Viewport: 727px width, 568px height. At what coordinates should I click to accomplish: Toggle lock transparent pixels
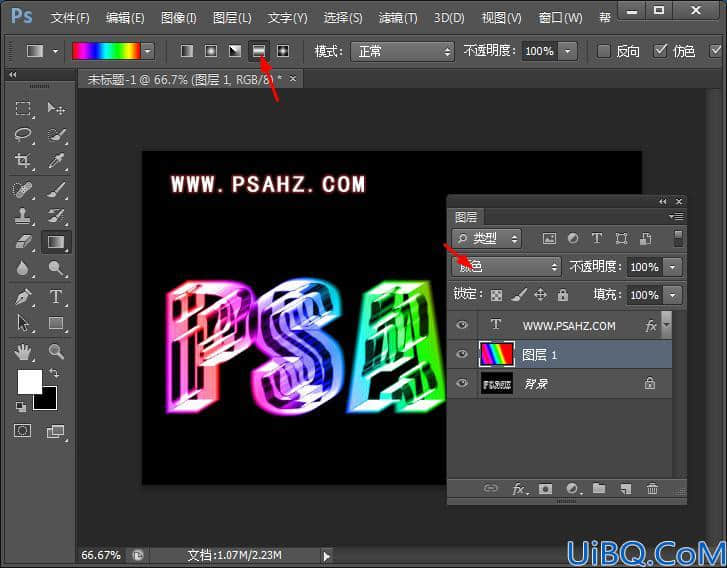496,295
